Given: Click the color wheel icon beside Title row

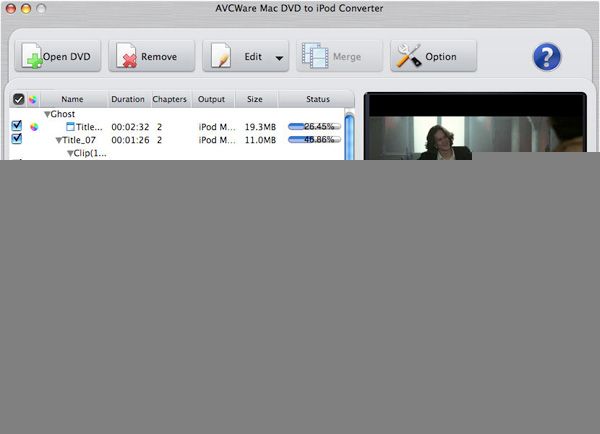Looking at the screenshot, I should pyautogui.click(x=34, y=127).
